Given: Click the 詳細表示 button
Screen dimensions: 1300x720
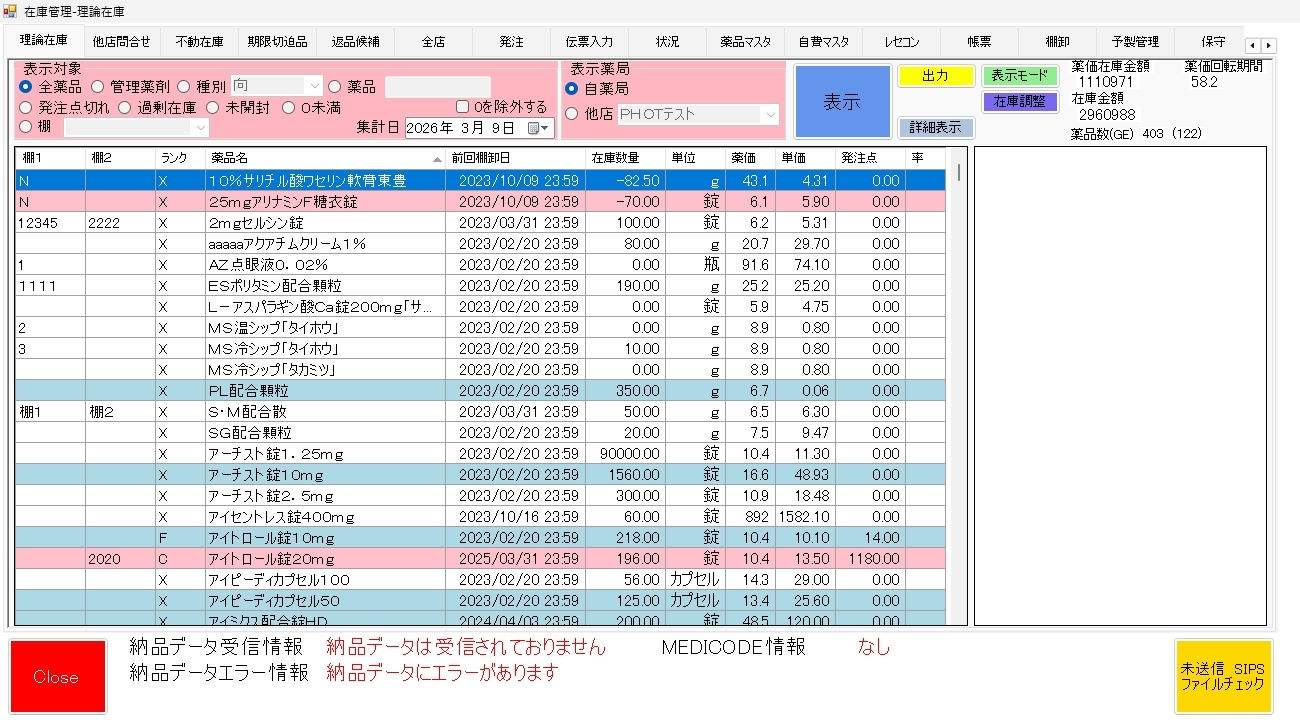Looking at the screenshot, I should coord(935,127).
